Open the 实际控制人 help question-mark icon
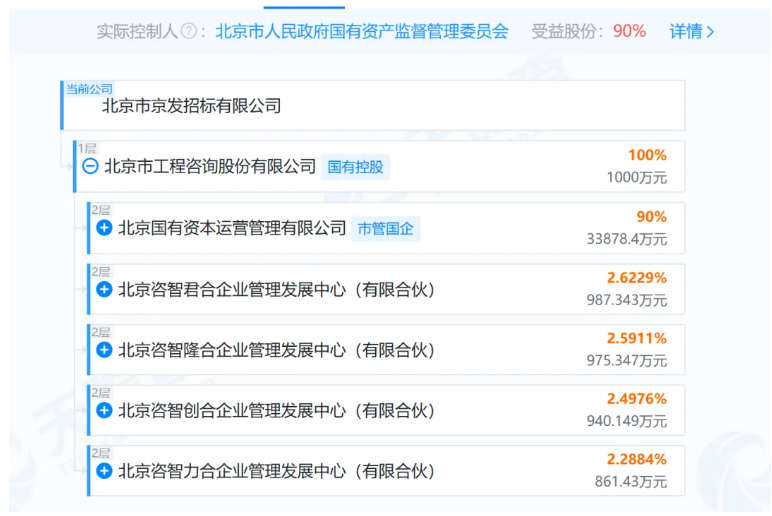 [x=189, y=32]
